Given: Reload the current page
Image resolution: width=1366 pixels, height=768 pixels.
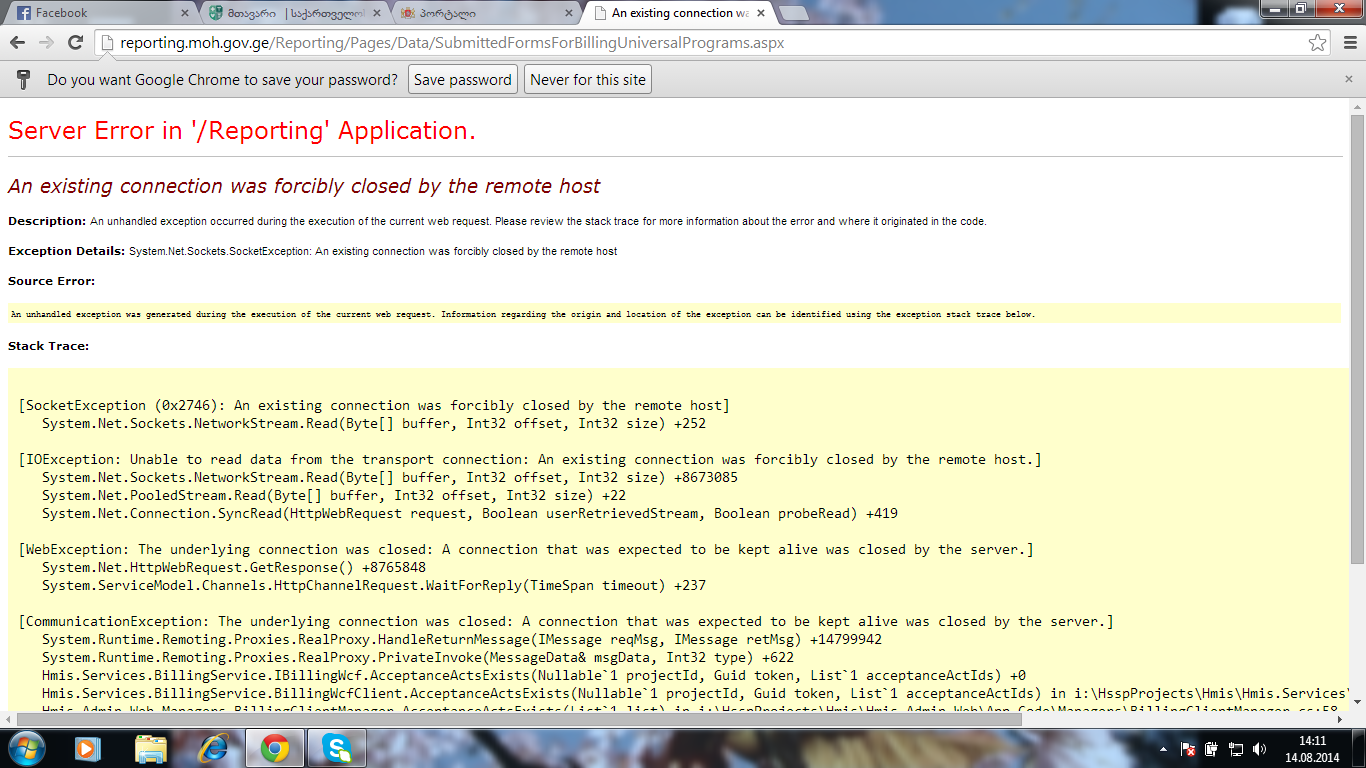Looking at the screenshot, I should 75,43.
